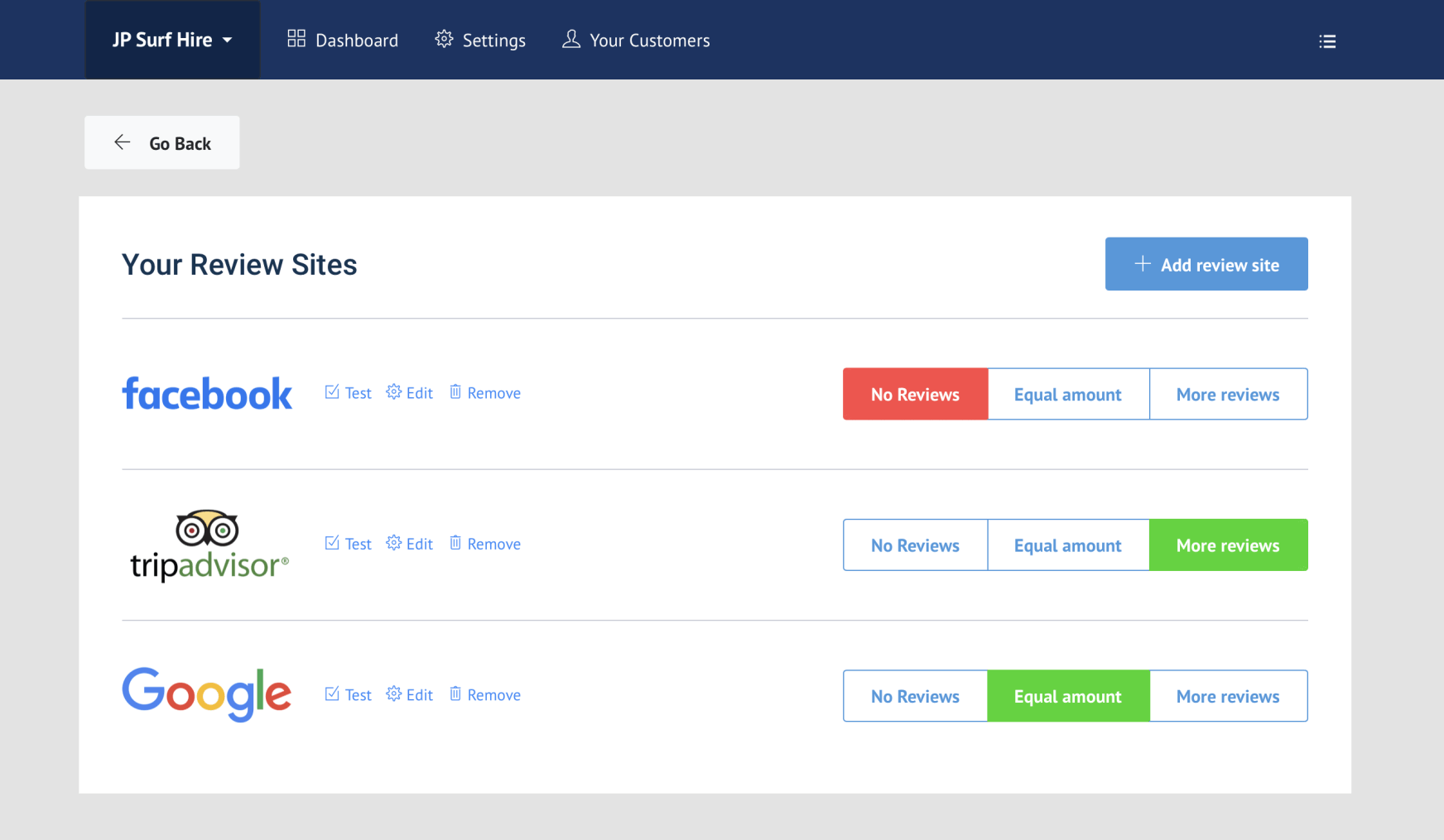Click the Settings gear icon
The height and width of the screenshot is (840, 1444).
tap(445, 39)
